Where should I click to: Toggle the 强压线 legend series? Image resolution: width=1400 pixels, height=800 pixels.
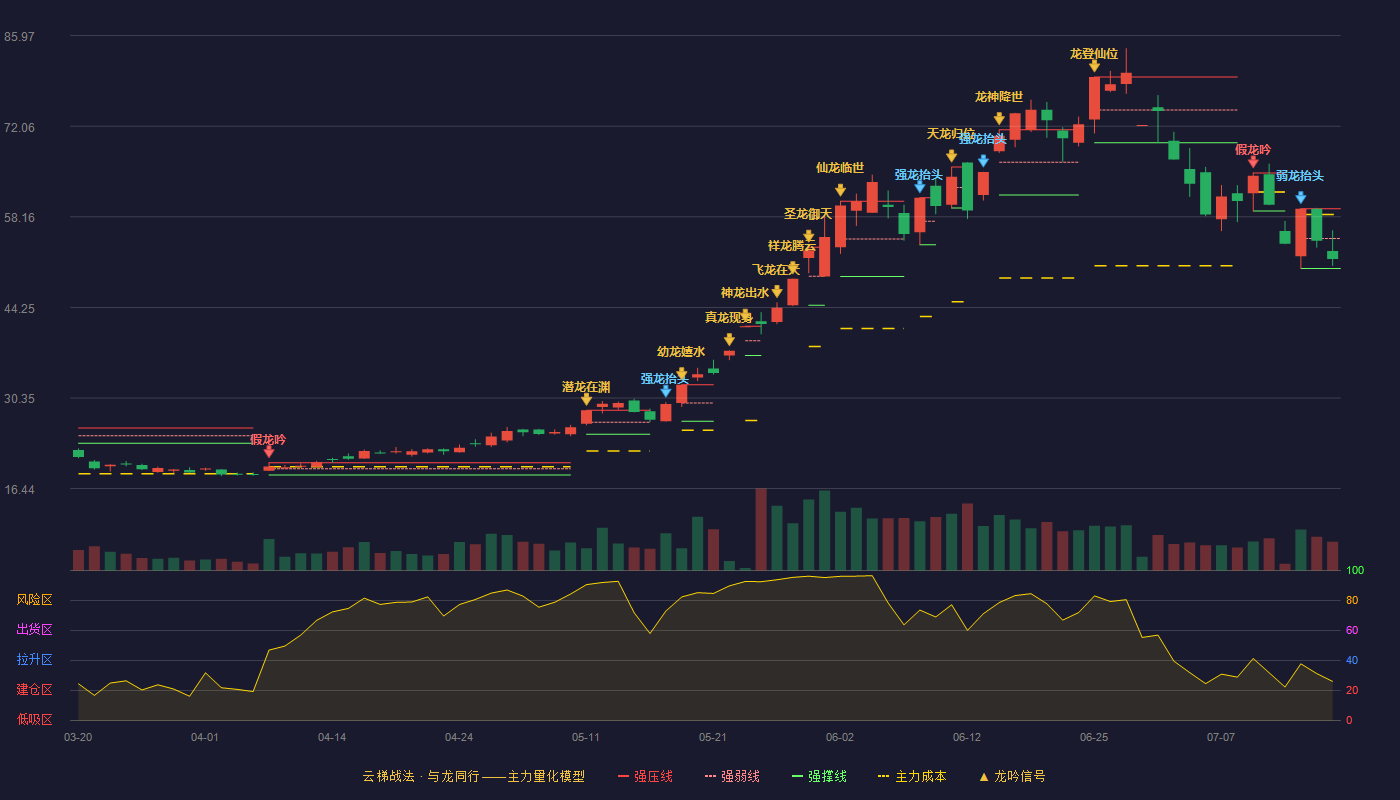pyautogui.click(x=645, y=776)
